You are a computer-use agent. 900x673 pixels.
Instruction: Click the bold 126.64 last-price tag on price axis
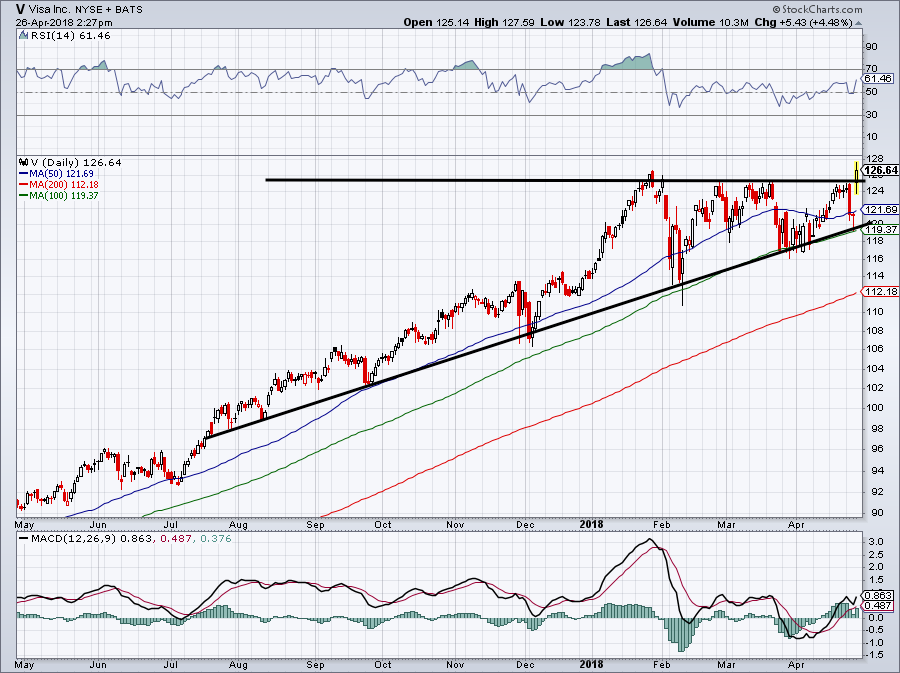click(880, 170)
